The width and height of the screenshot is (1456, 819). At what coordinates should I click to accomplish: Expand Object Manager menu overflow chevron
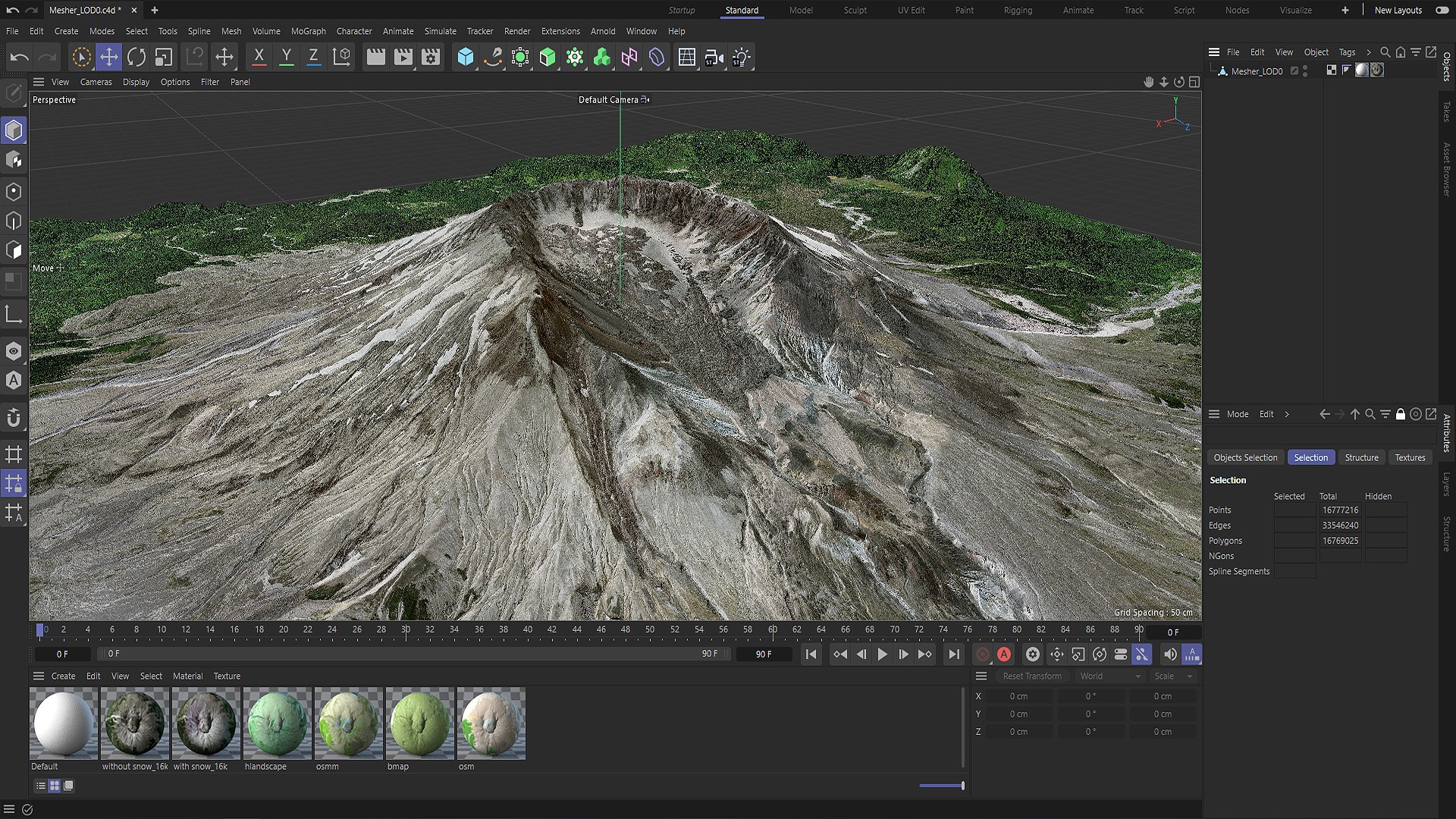(1369, 52)
